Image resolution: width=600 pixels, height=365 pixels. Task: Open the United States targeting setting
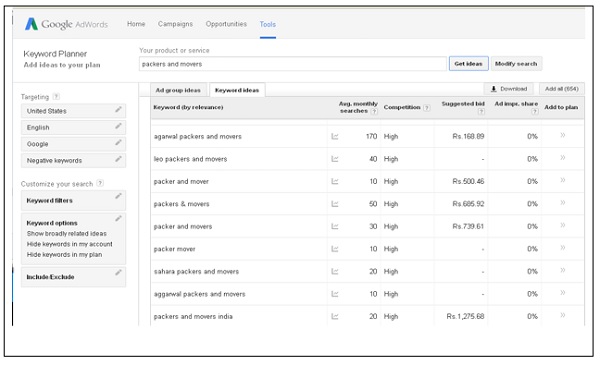click(73, 111)
